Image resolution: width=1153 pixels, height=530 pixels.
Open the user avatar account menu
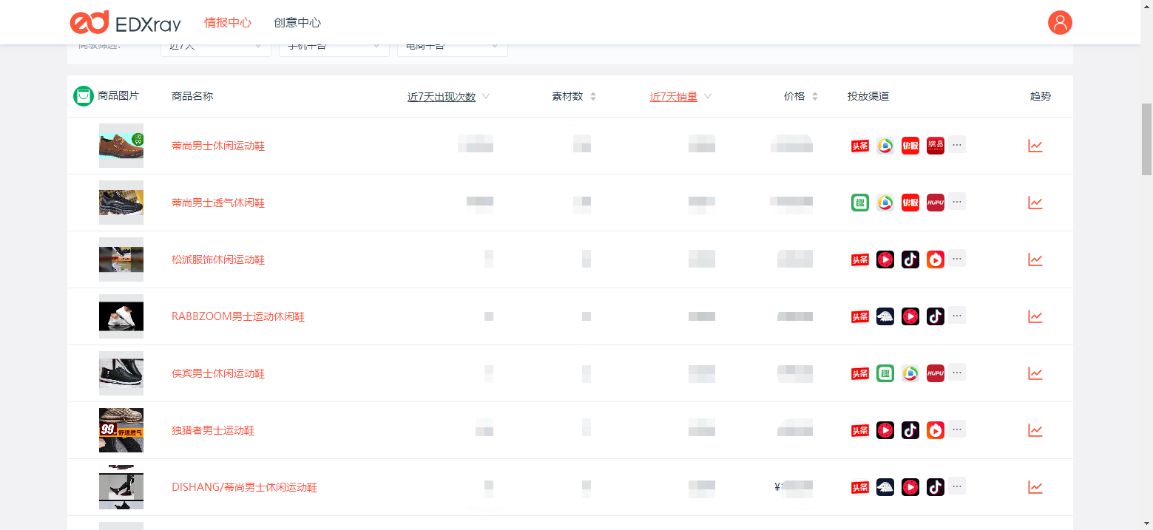click(1060, 22)
